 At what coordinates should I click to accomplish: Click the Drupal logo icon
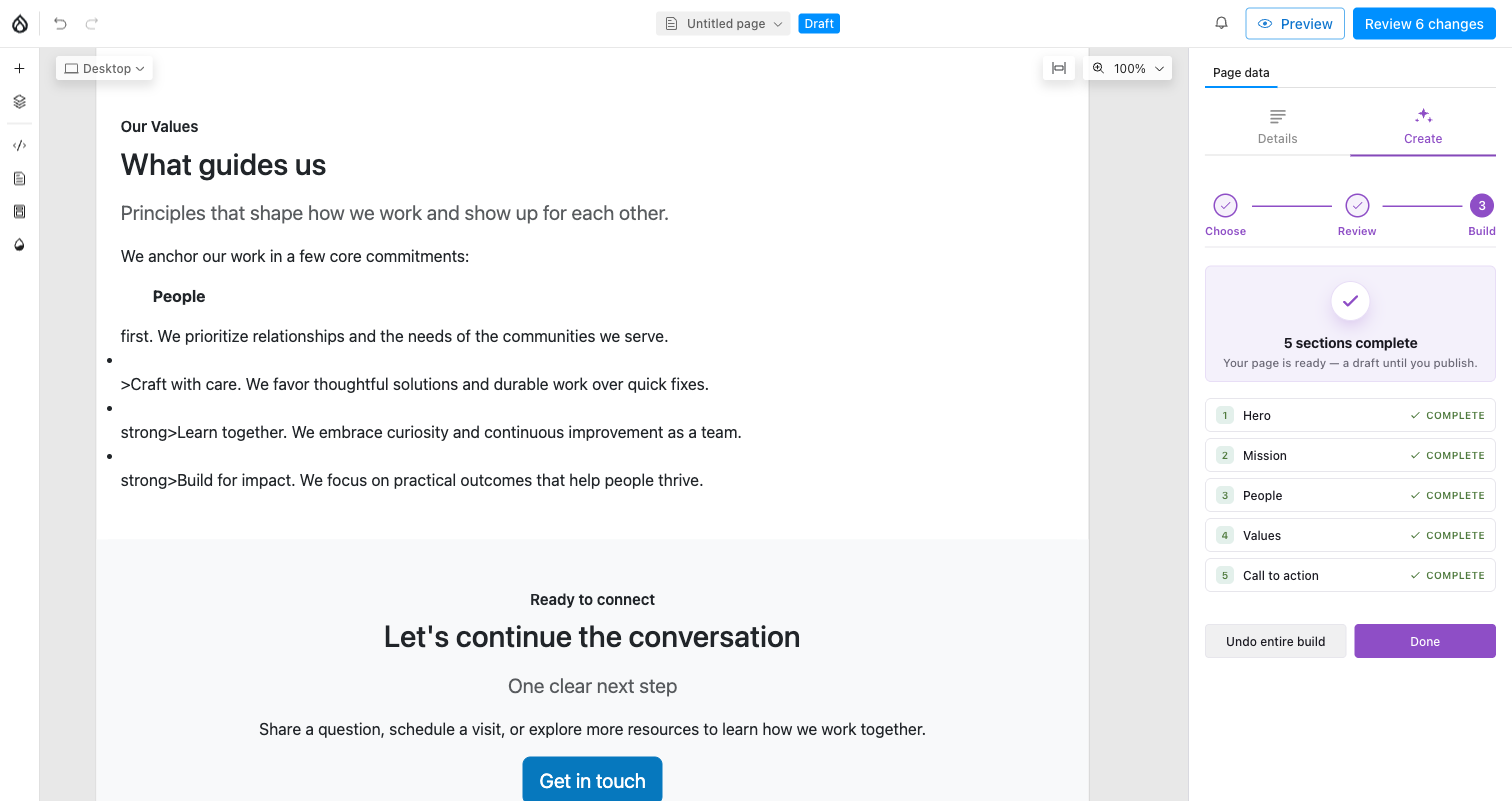click(20, 24)
